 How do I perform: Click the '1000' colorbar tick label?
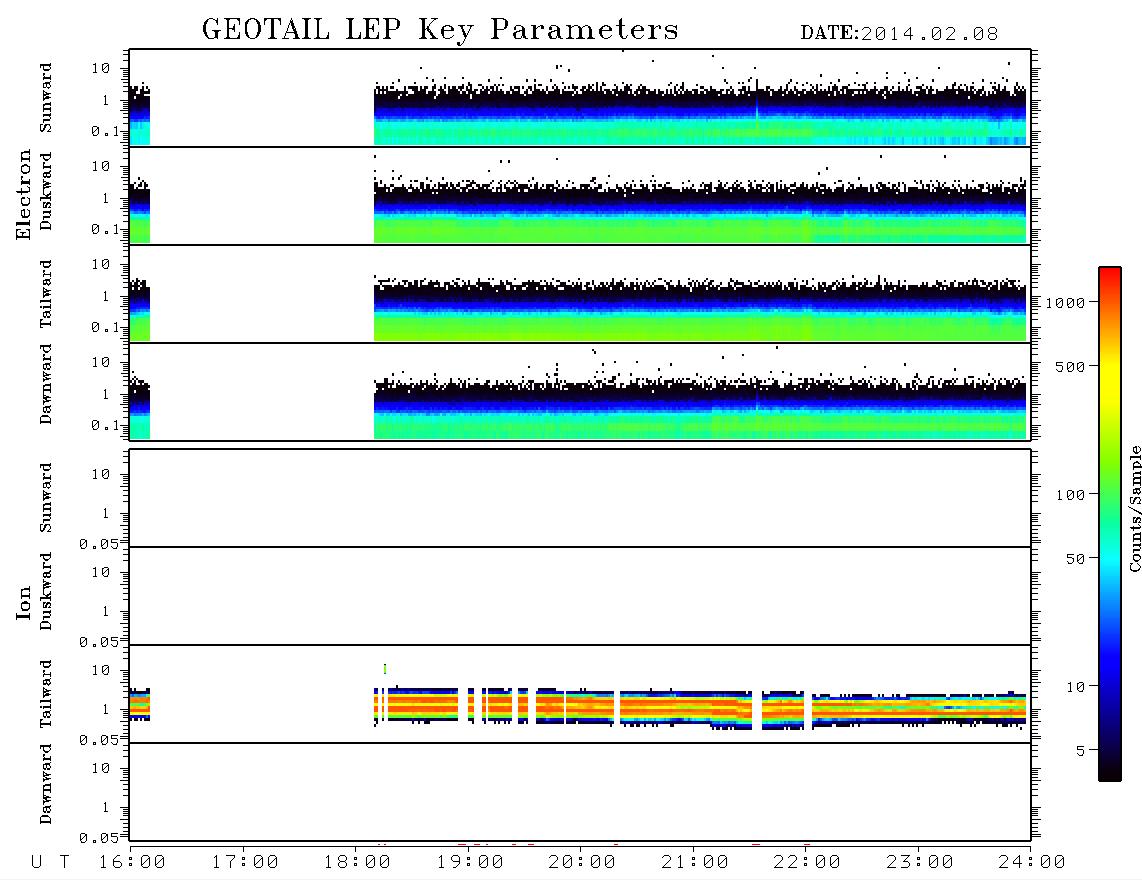click(x=1066, y=303)
